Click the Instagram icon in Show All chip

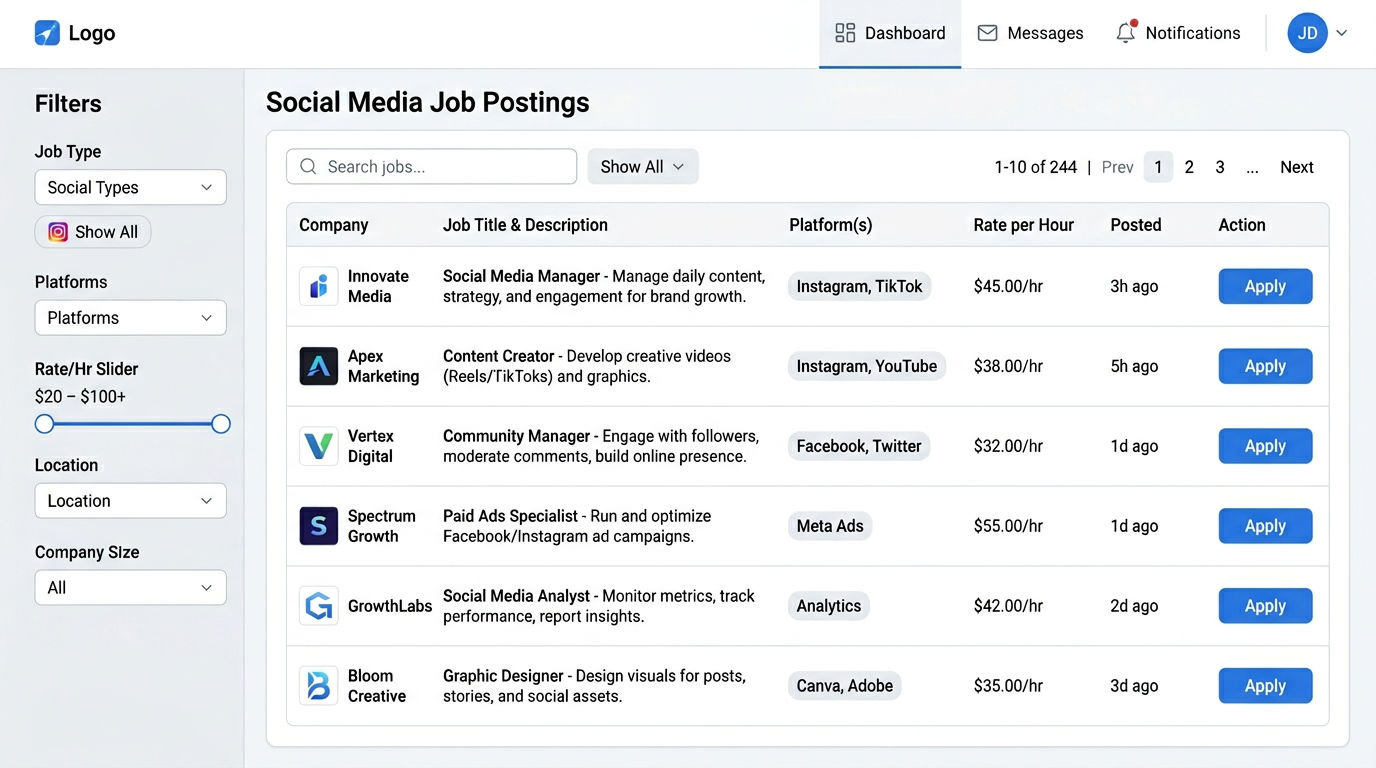tap(58, 232)
